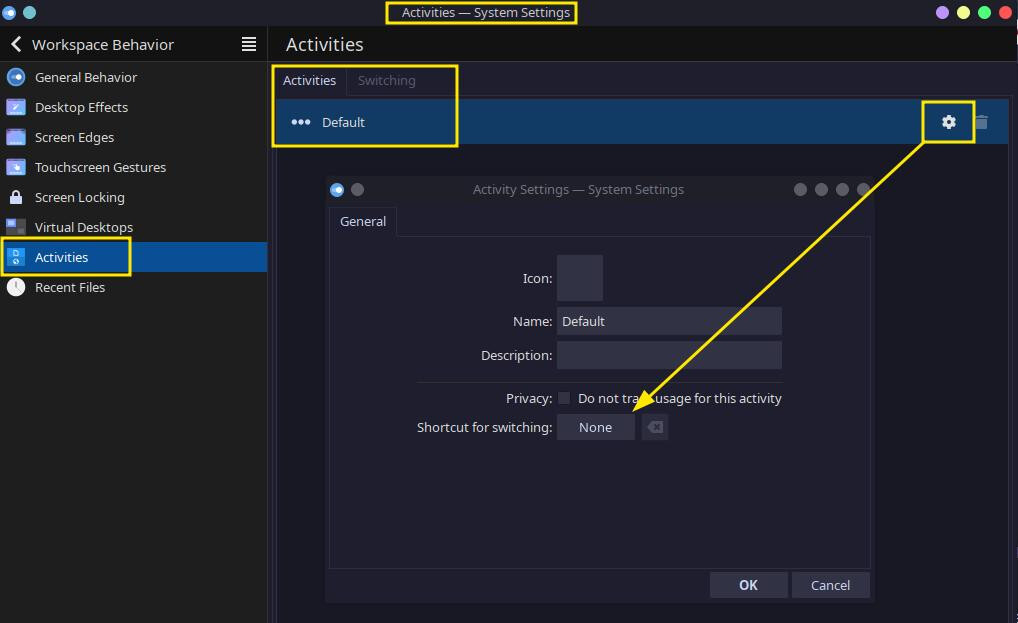Switch to the Activities tab
The height and width of the screenshot is (623, 1018).
[x=309, y=80]
